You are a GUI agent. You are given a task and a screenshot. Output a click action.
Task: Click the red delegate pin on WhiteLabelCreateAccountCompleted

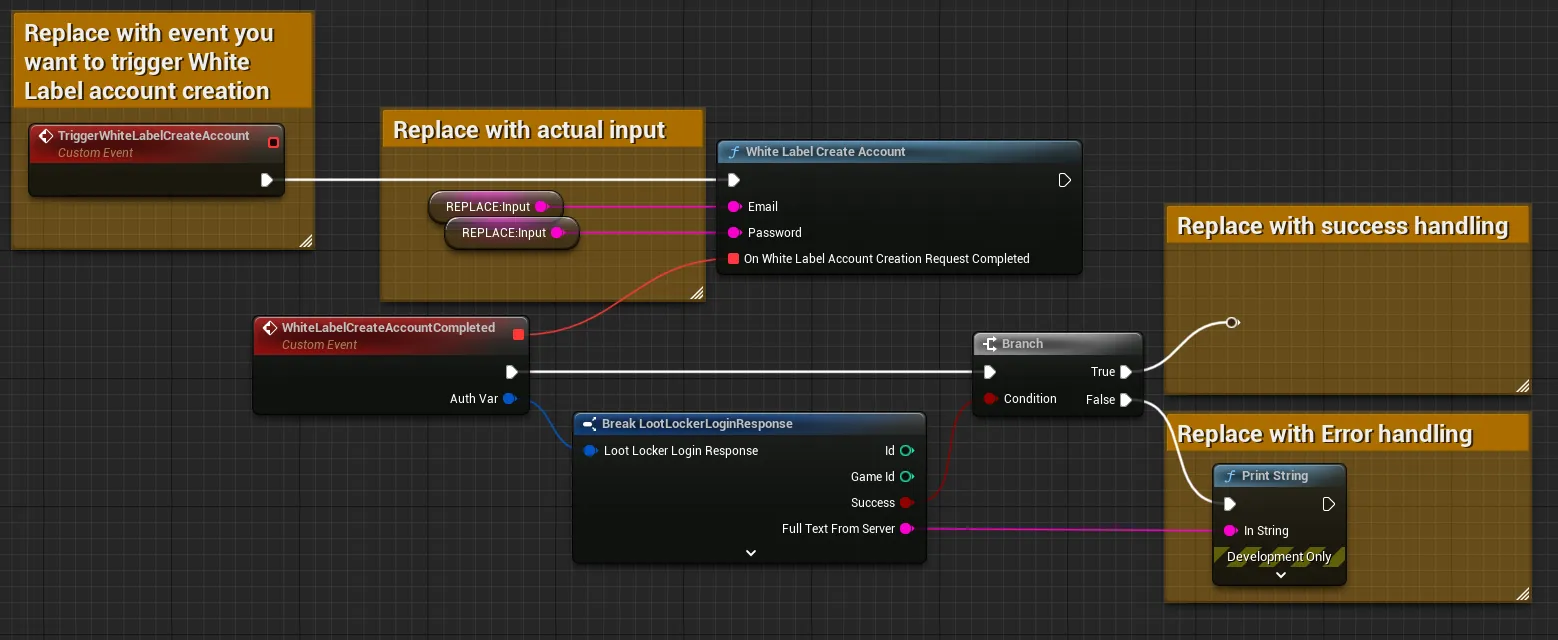pyautogui.click(x=518, y=334)
